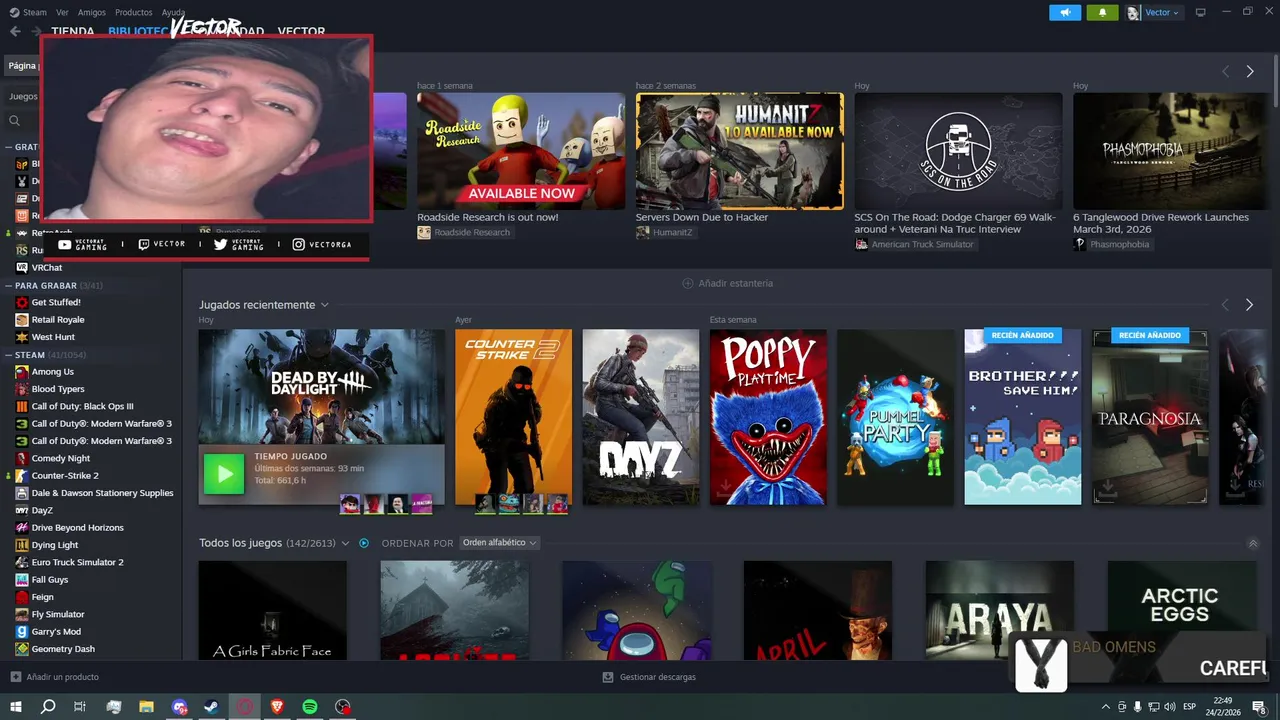Go back with the navigation arrow
The image size is (1280, 720).
15,31
